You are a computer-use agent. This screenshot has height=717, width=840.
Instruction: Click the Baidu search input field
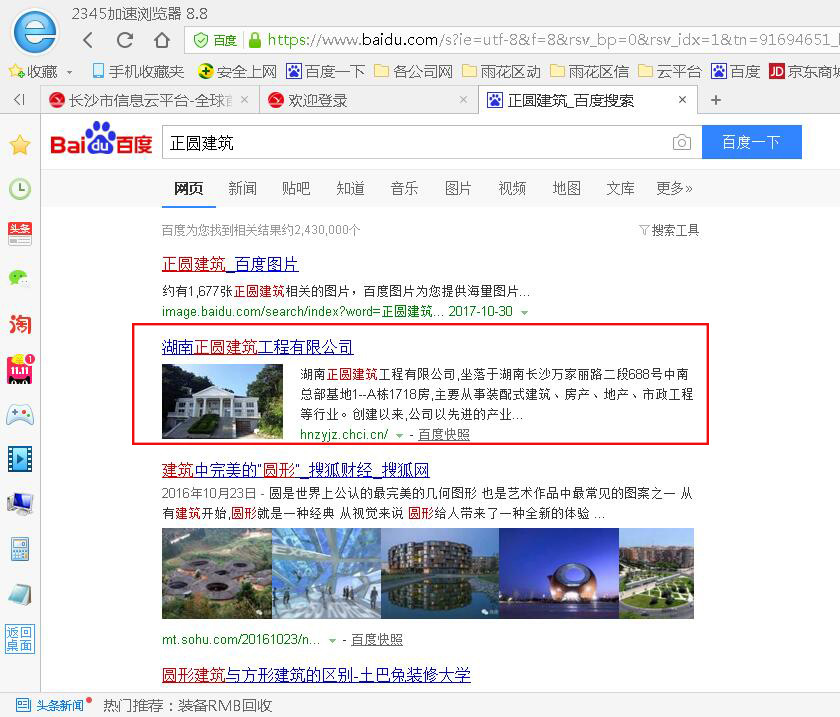point(418,143)
